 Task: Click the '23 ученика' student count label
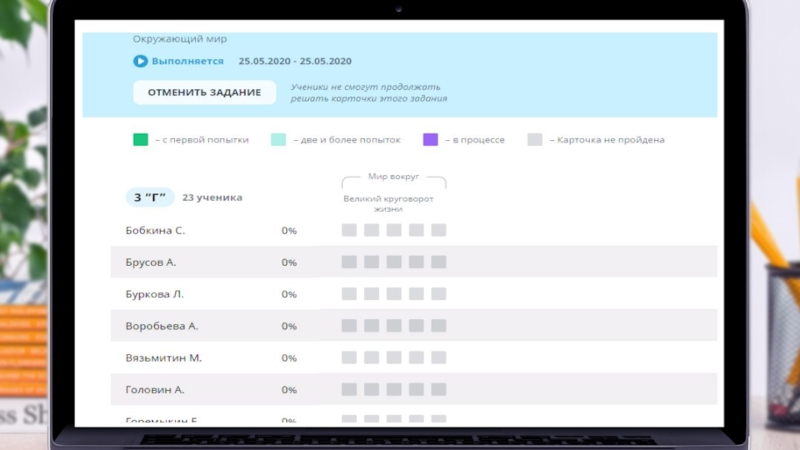[212, 198]
